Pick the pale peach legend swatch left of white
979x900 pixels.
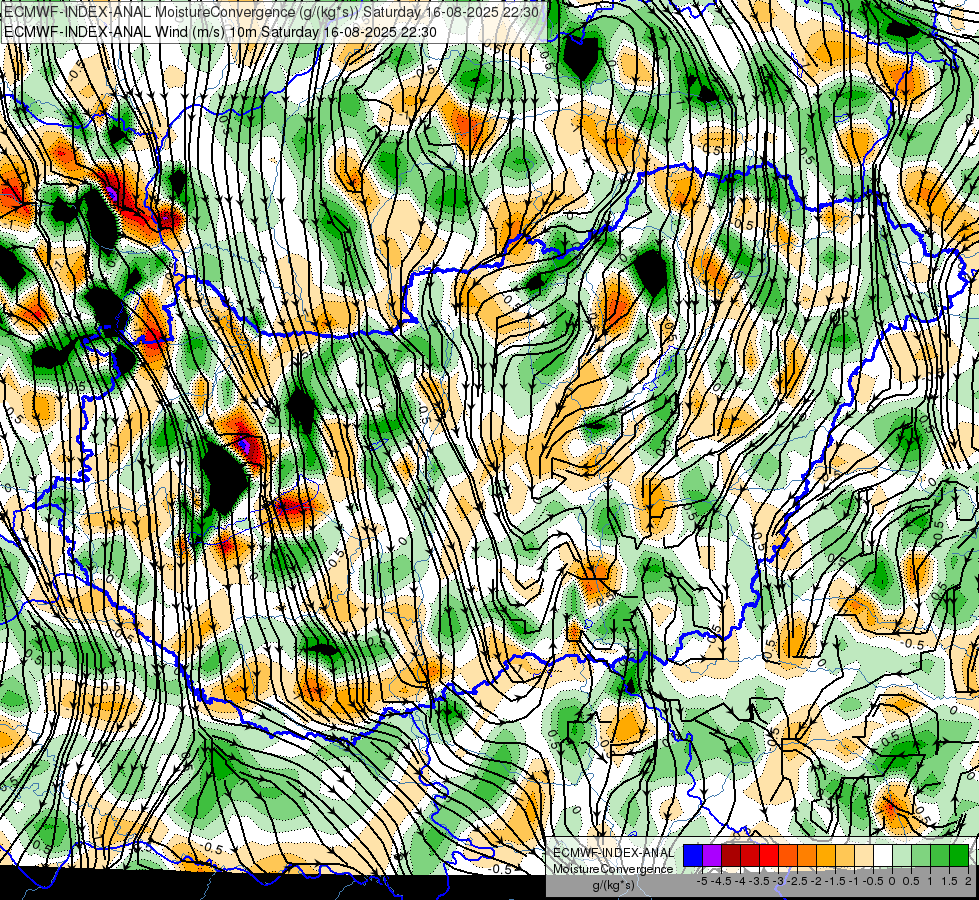tap(864, 855)
